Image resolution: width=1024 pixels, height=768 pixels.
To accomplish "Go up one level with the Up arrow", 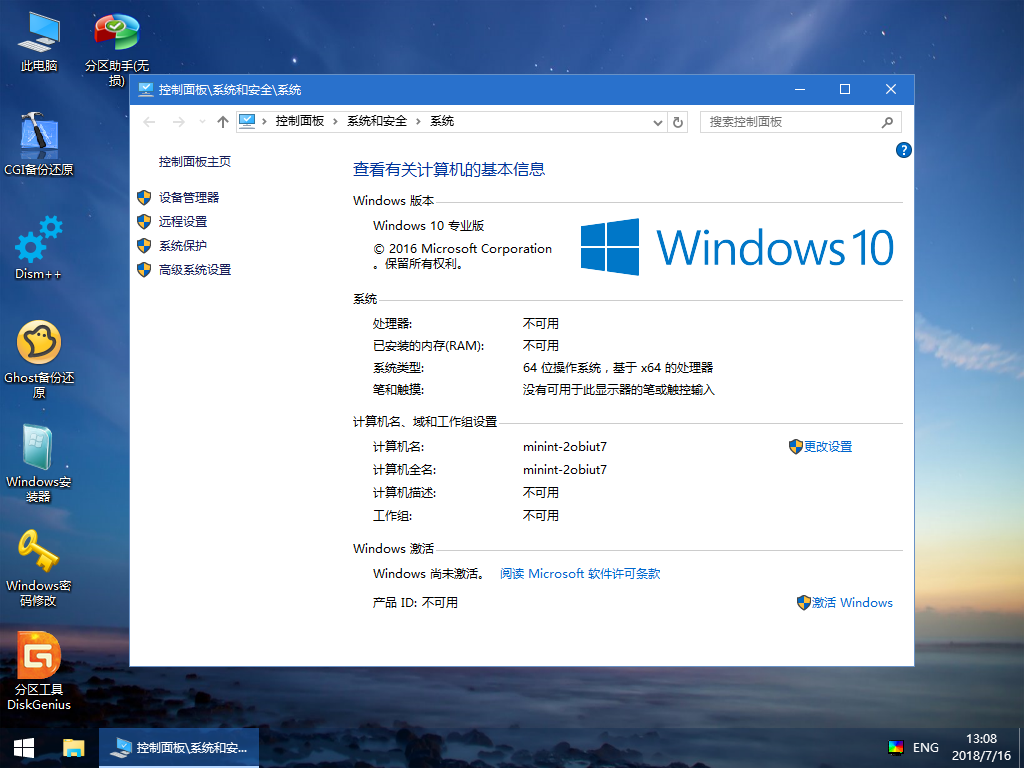I will 223,122.
